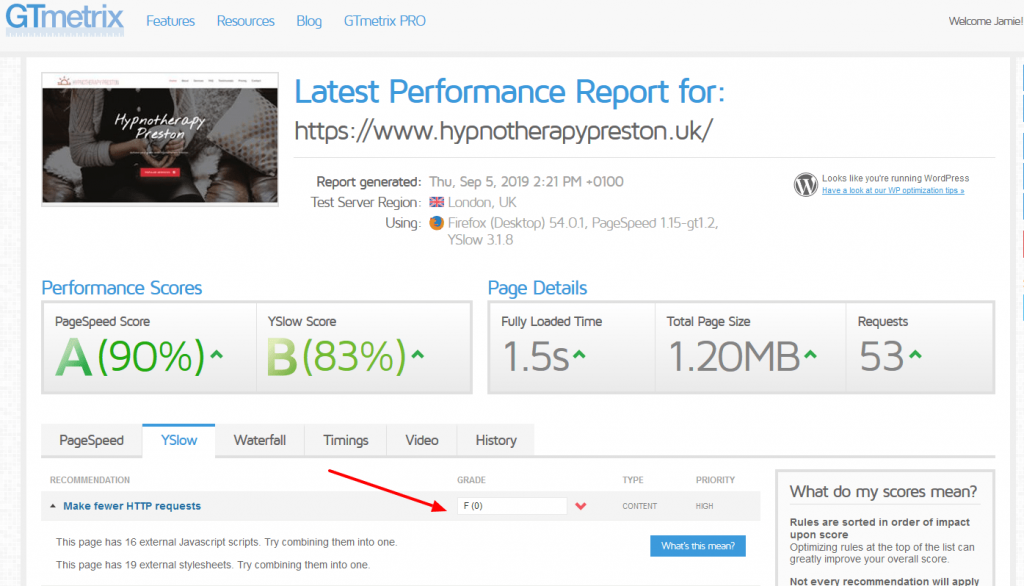Click the green arrow beside PageSpeed score
Screen dimensions: 1024x586
tap(217, 355)
